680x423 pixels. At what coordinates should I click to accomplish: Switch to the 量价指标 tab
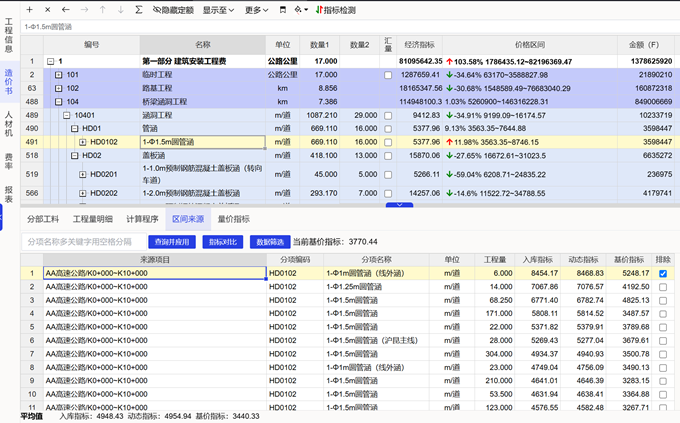point(233,219)
